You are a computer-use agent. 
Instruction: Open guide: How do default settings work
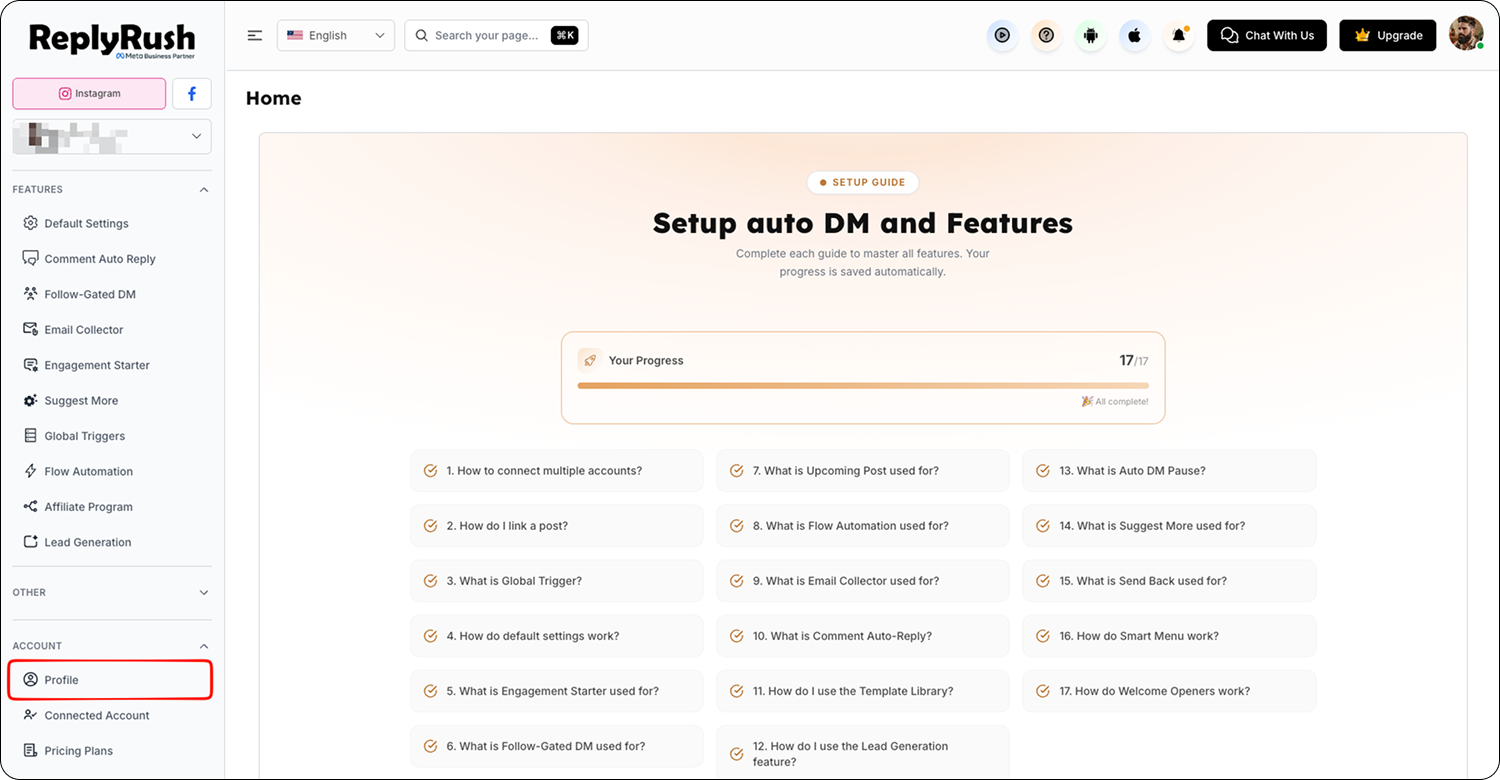click(556, 636)
